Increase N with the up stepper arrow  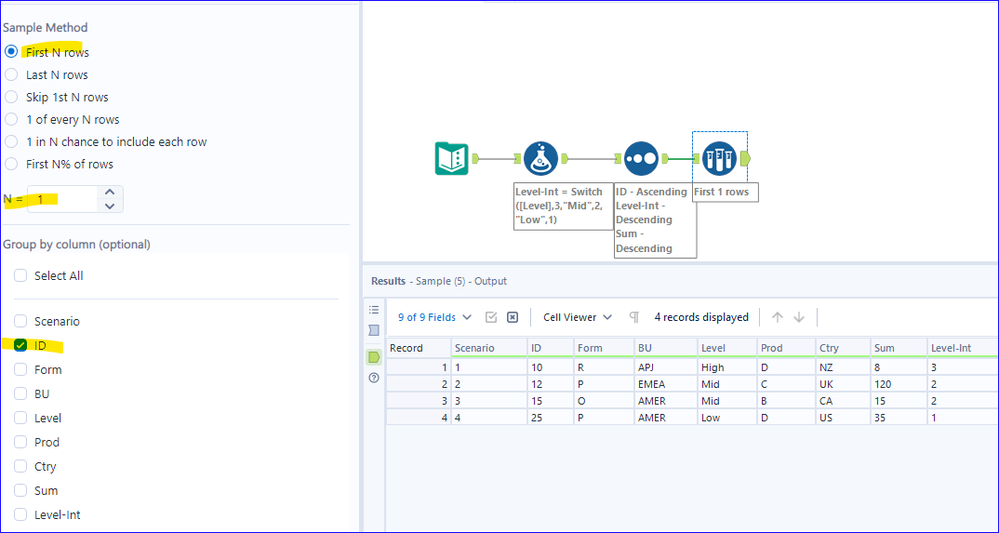coord(110,192)
